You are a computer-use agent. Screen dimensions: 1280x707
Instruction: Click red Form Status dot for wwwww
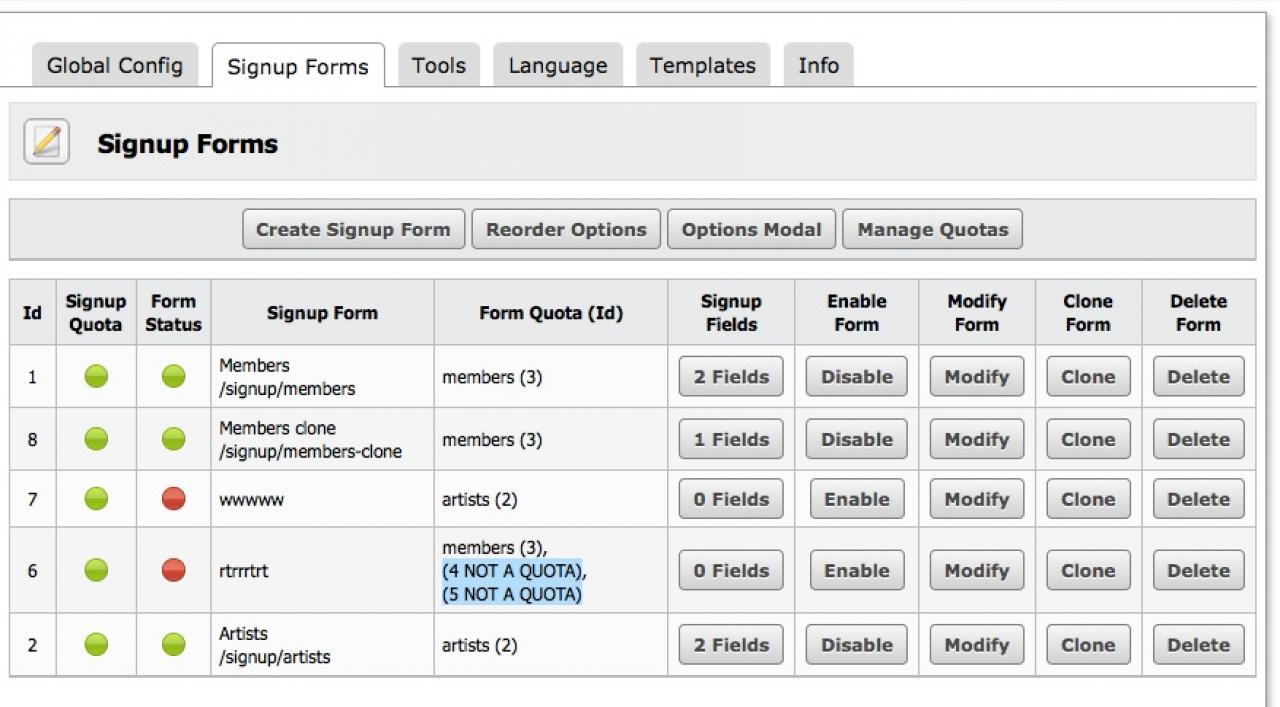(174, 499)
